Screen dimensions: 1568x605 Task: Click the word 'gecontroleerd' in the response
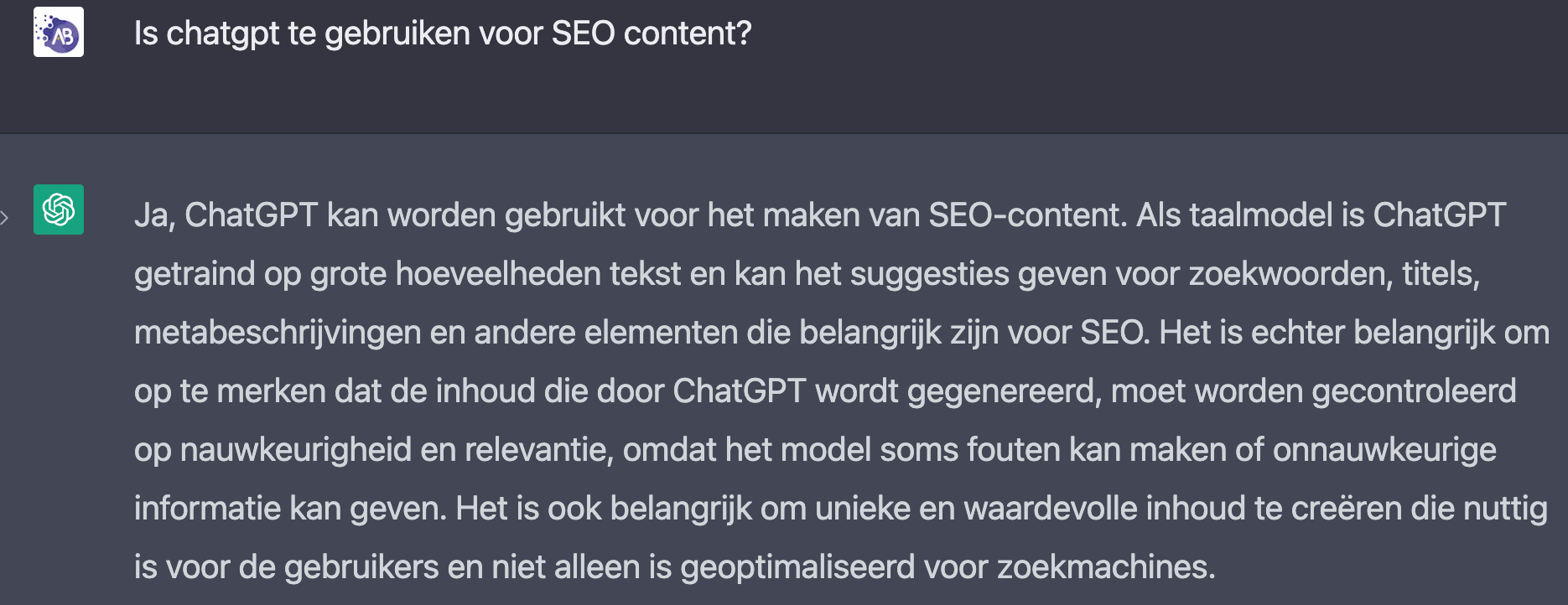point(1414,391)
